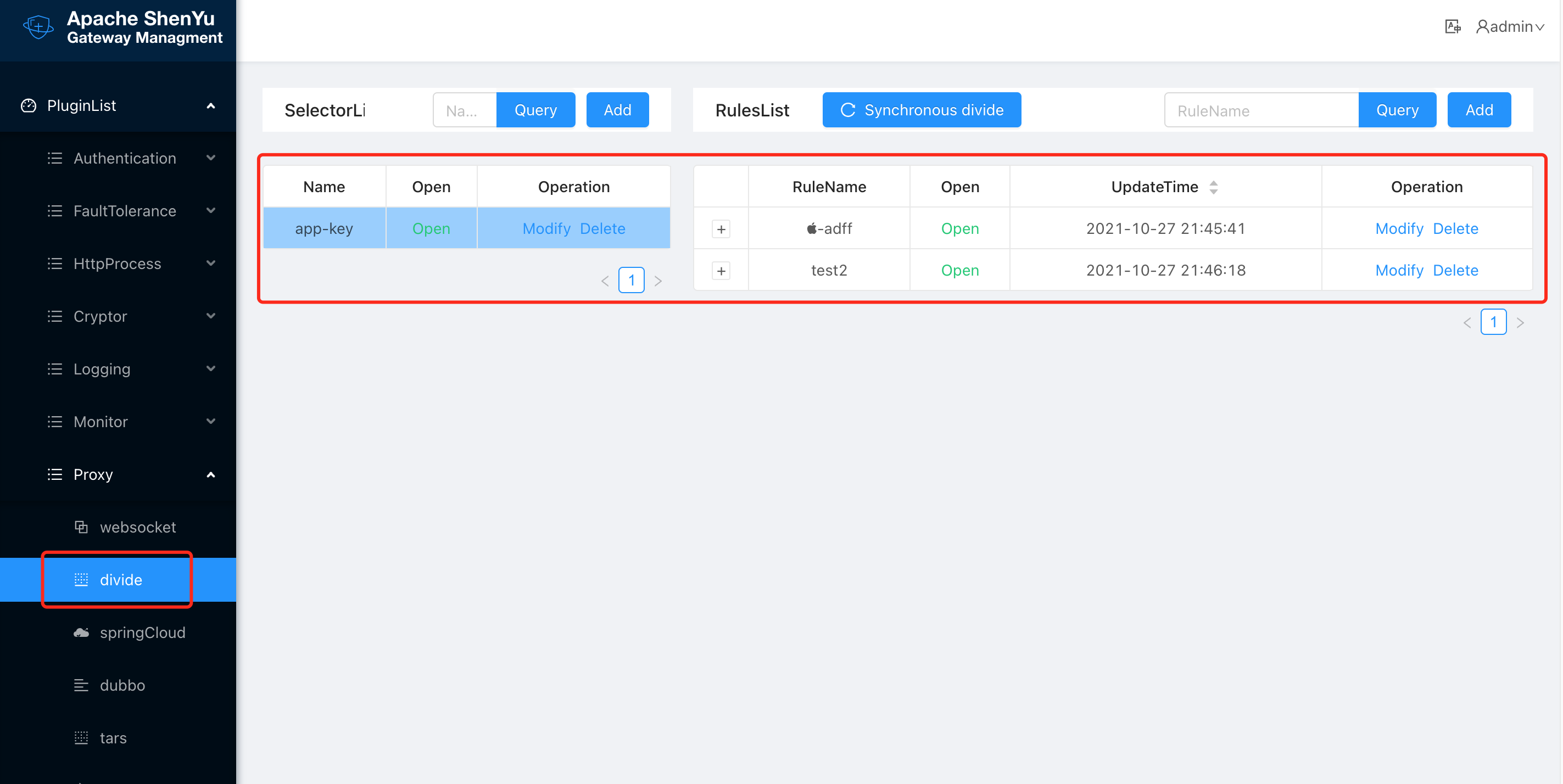Expand the Authentication menu group
This screenshot has width=1563, height=784.
[124, 158]
